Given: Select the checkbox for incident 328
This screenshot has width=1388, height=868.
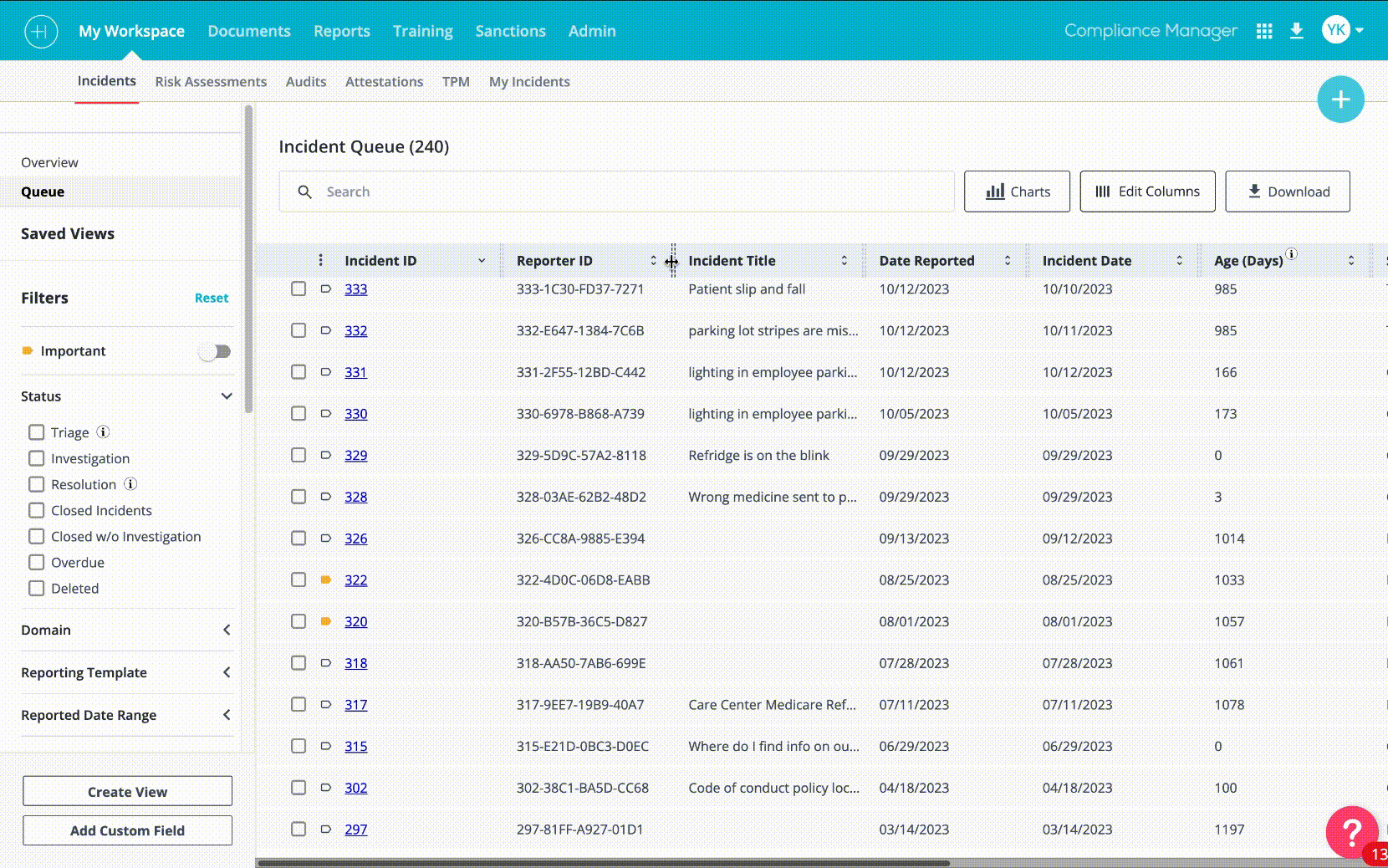Looking at the screenshot, I should pyautogui.click(x=299, y=496).
